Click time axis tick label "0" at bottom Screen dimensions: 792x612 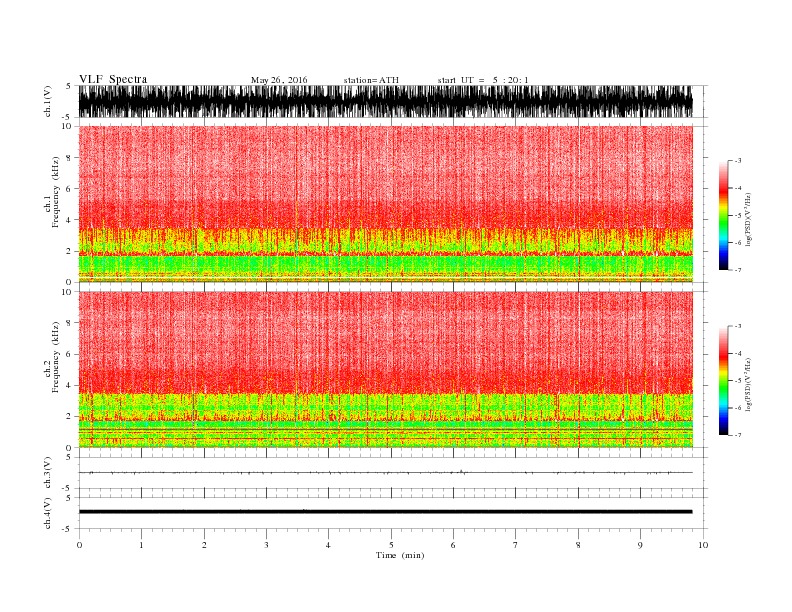[x=79, y=545]
